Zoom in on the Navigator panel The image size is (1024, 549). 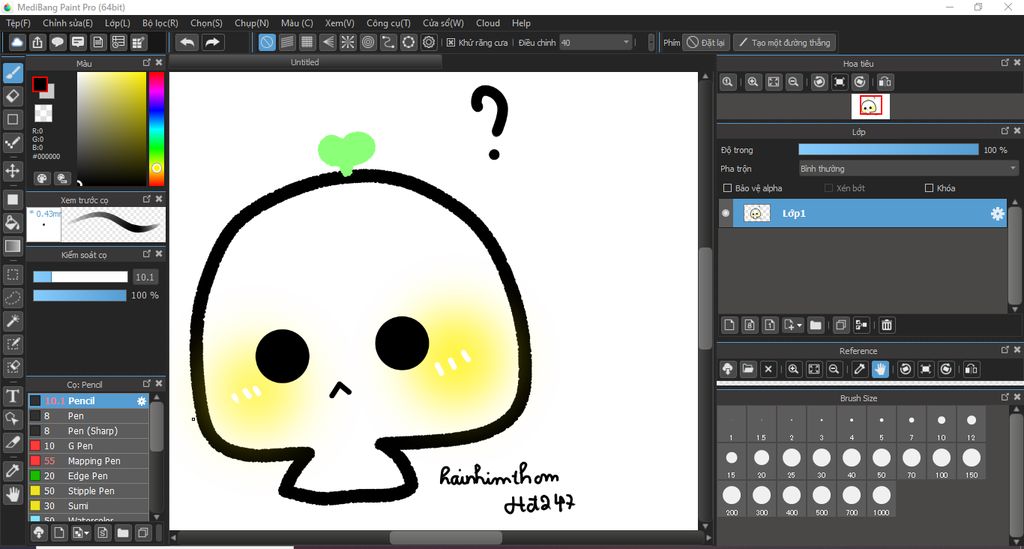pyautogui.click(x=753, y=82)
